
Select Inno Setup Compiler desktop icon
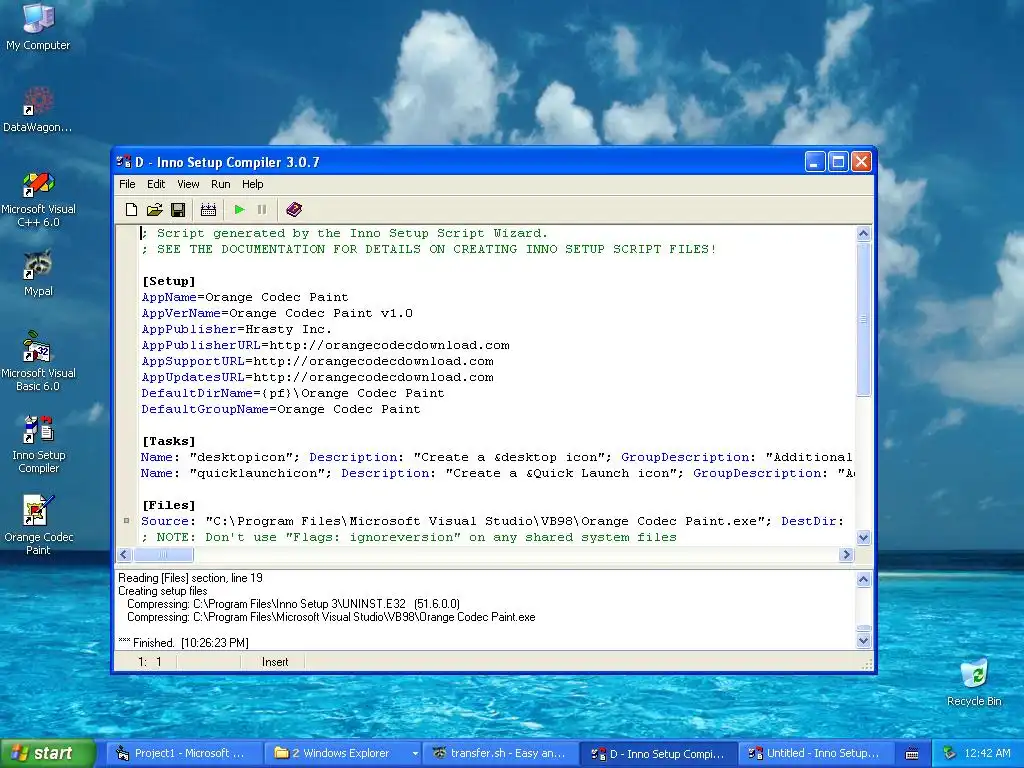[x=38, y=444]
